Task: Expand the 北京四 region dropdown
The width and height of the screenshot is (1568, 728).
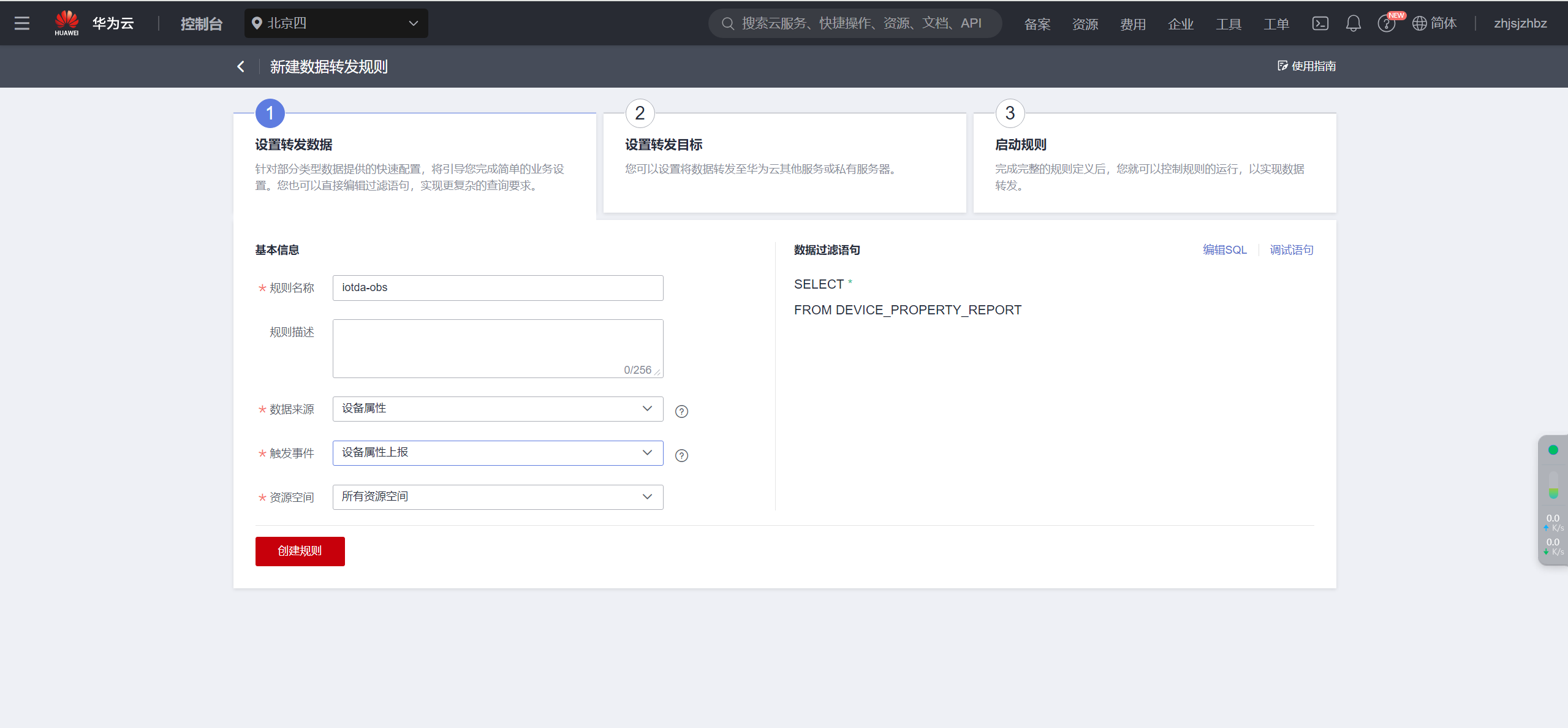Action: pos(336,23)
